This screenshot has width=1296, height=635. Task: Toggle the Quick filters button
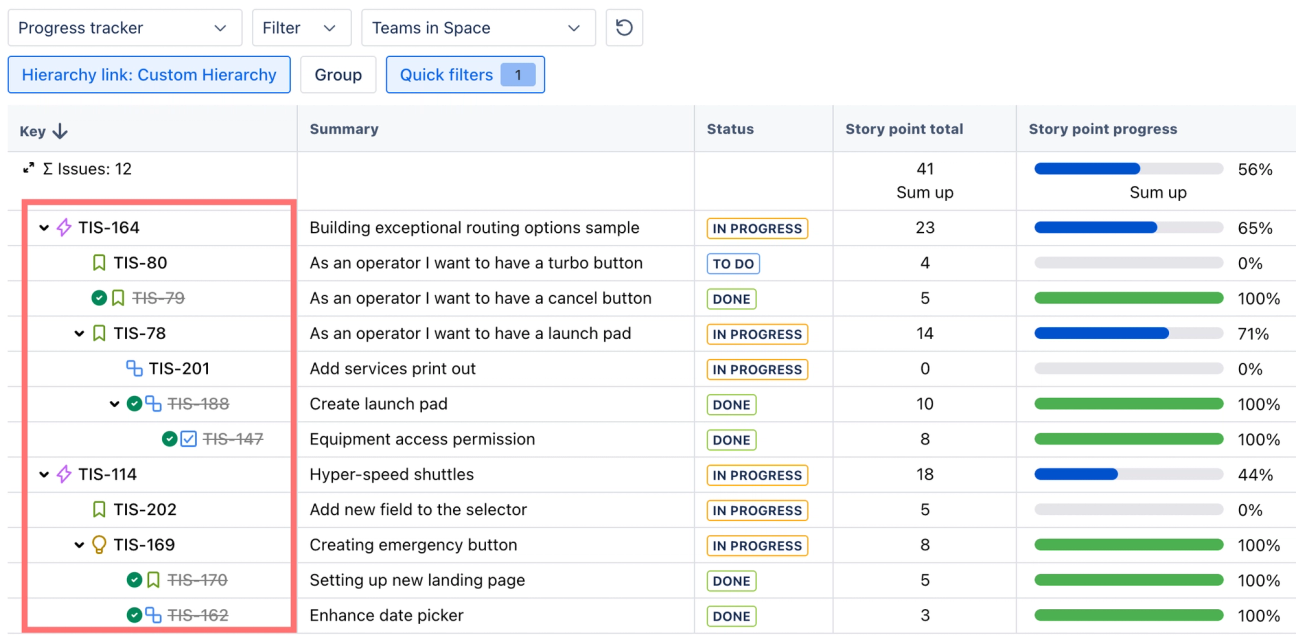(465, 75)
